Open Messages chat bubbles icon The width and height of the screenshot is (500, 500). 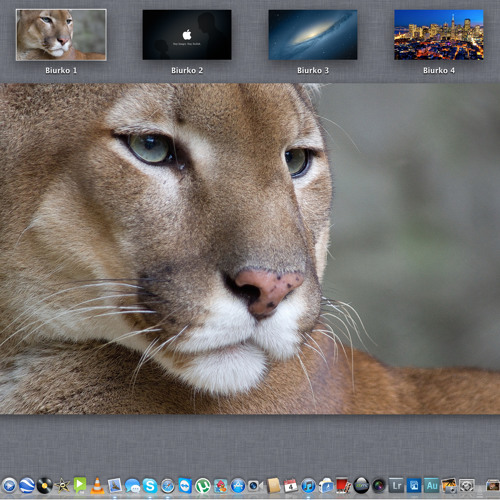[133, 486]
